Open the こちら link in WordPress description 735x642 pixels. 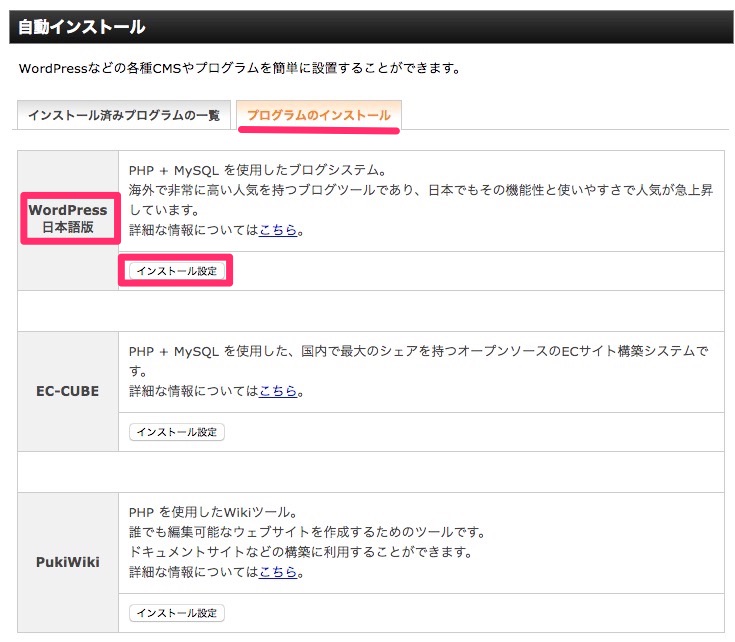pyautogui.click(x=278, y=230)
